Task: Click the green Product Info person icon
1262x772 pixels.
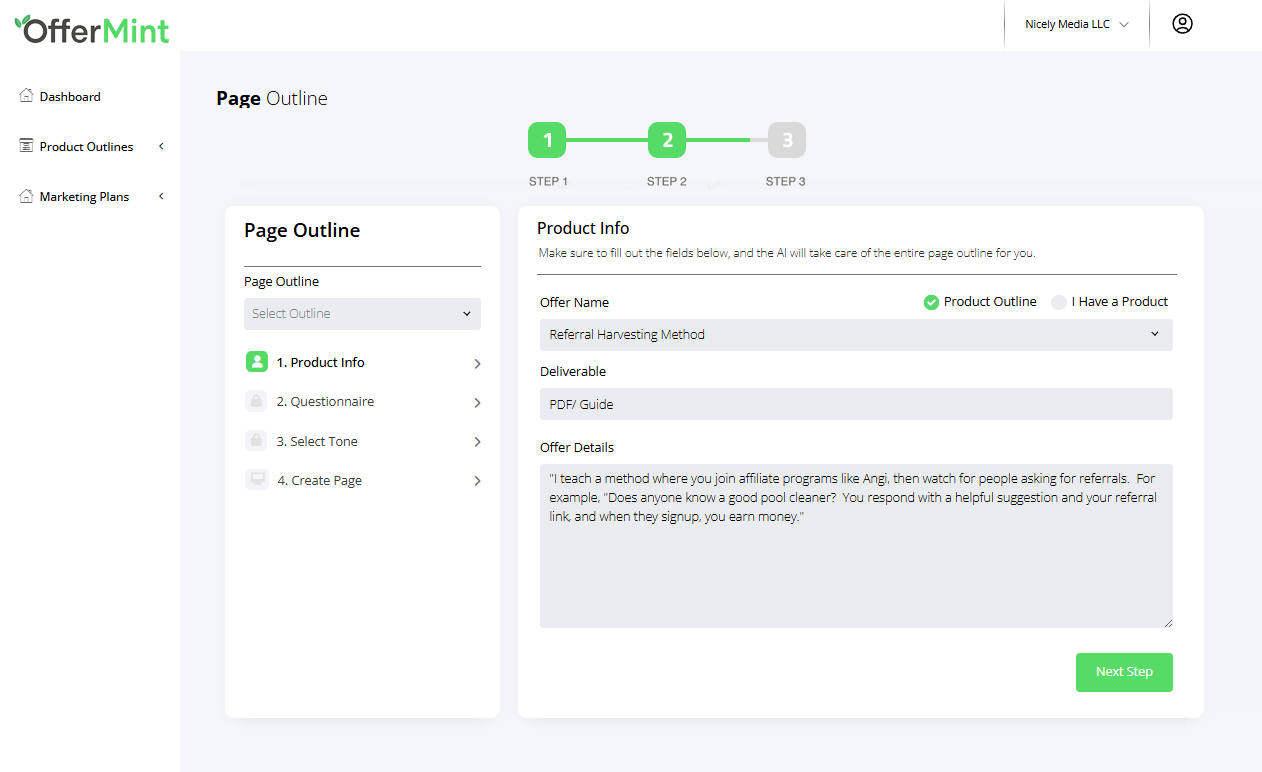Action: click(257, 362)
